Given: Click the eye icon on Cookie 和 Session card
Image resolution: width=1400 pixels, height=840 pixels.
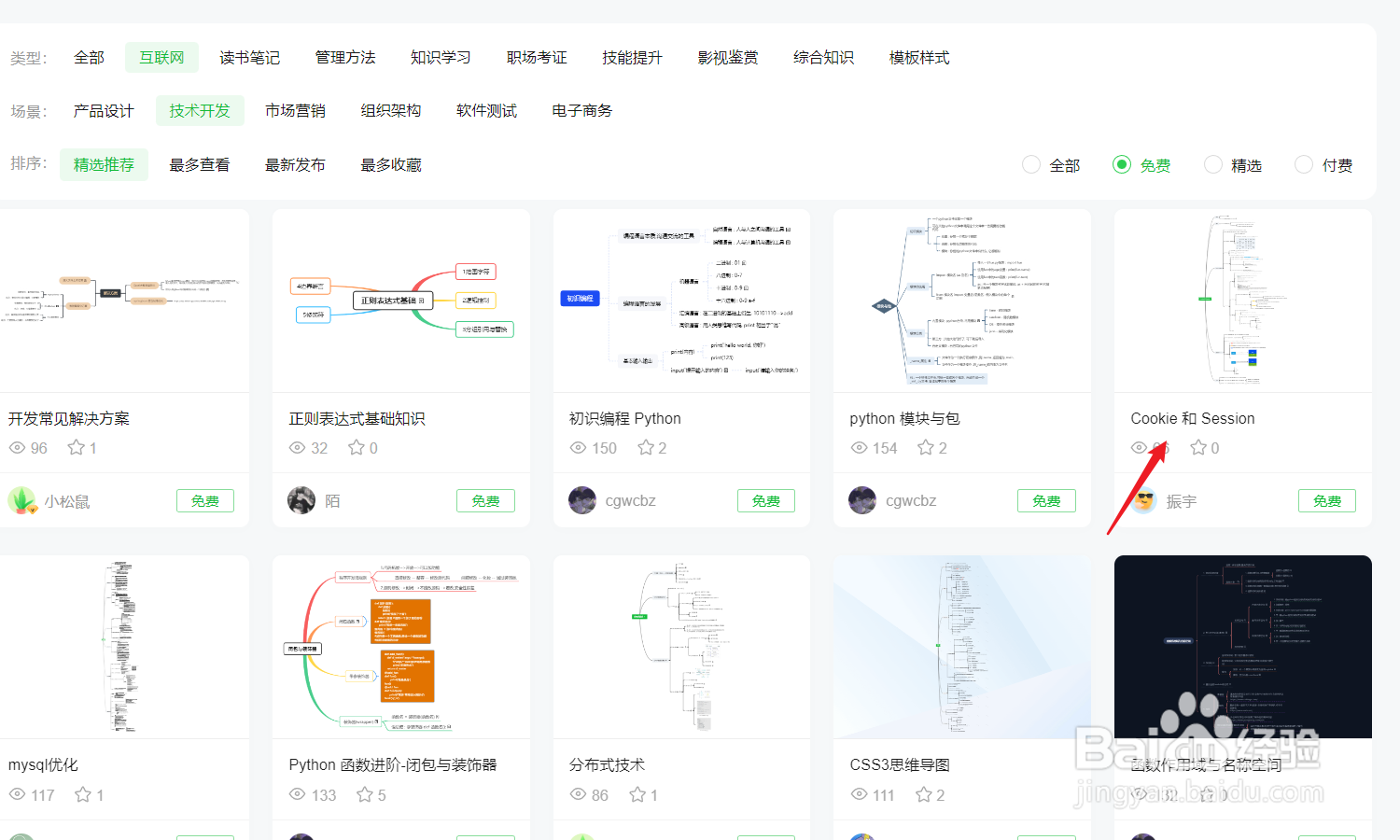Looking at the screenshot, I should click(x=1140, y=447).
